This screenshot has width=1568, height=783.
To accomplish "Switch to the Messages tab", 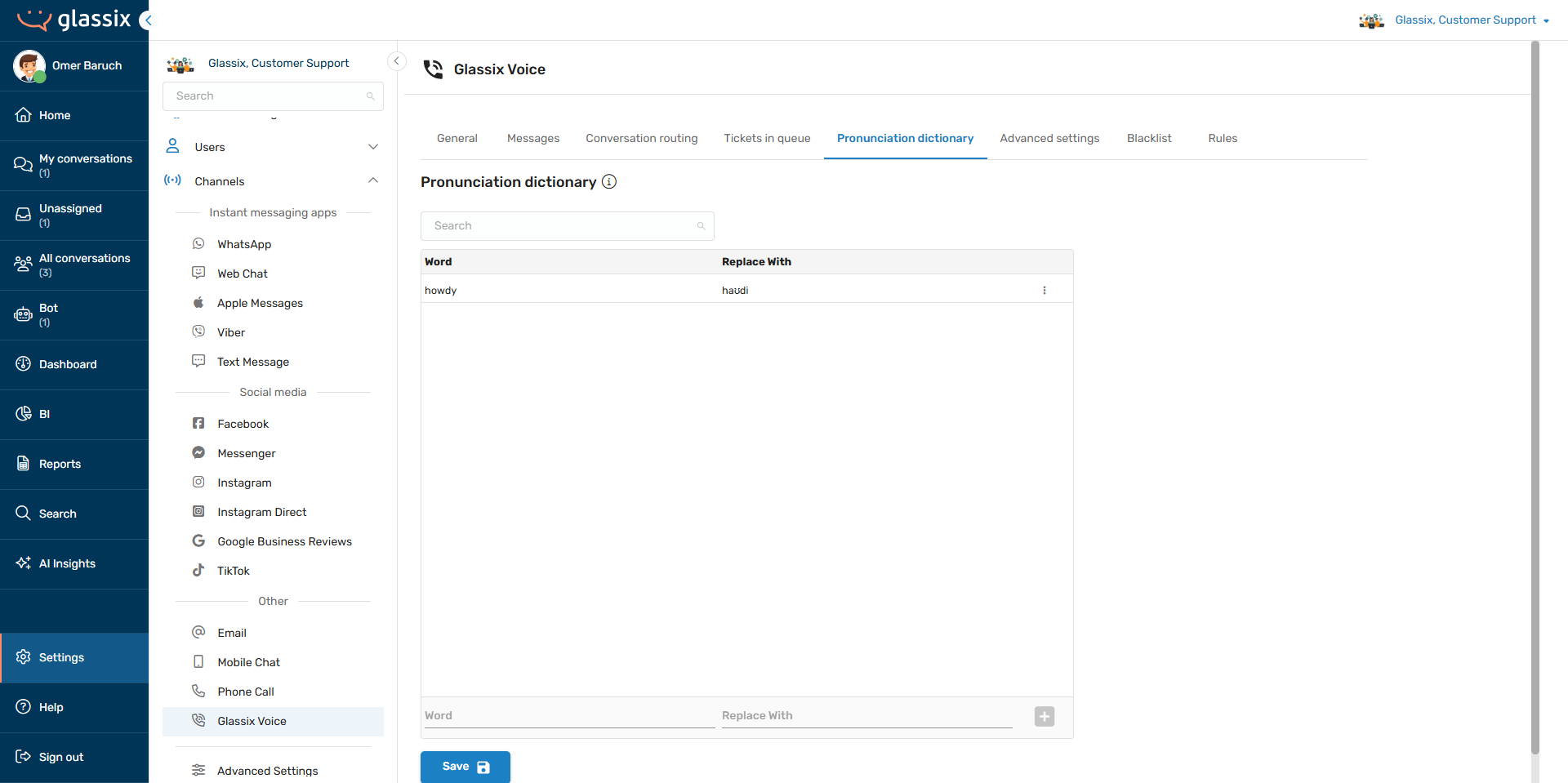I will (x=533, y=139).
